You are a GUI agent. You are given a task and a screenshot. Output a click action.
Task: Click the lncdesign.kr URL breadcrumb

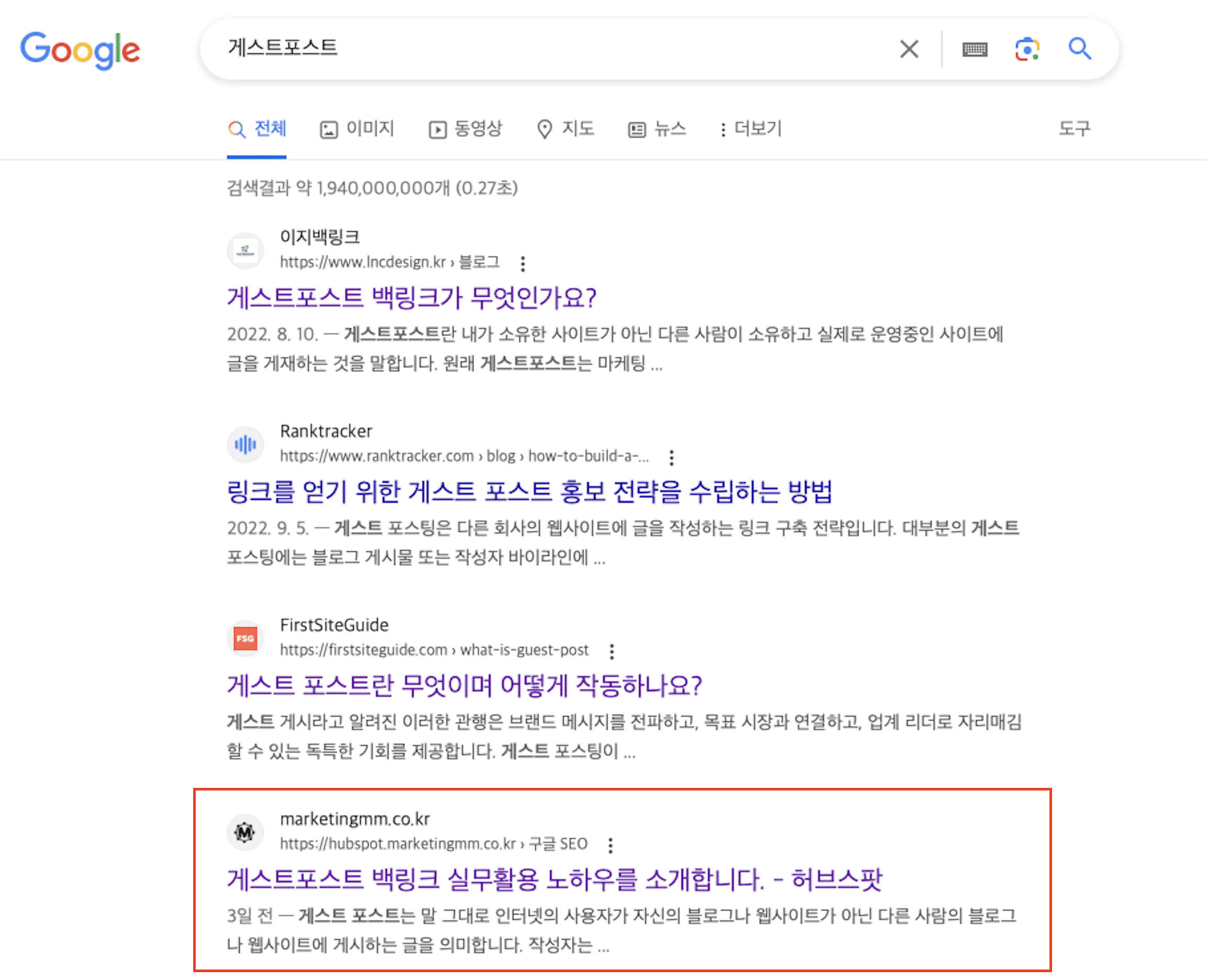click(x=389, y=262)
